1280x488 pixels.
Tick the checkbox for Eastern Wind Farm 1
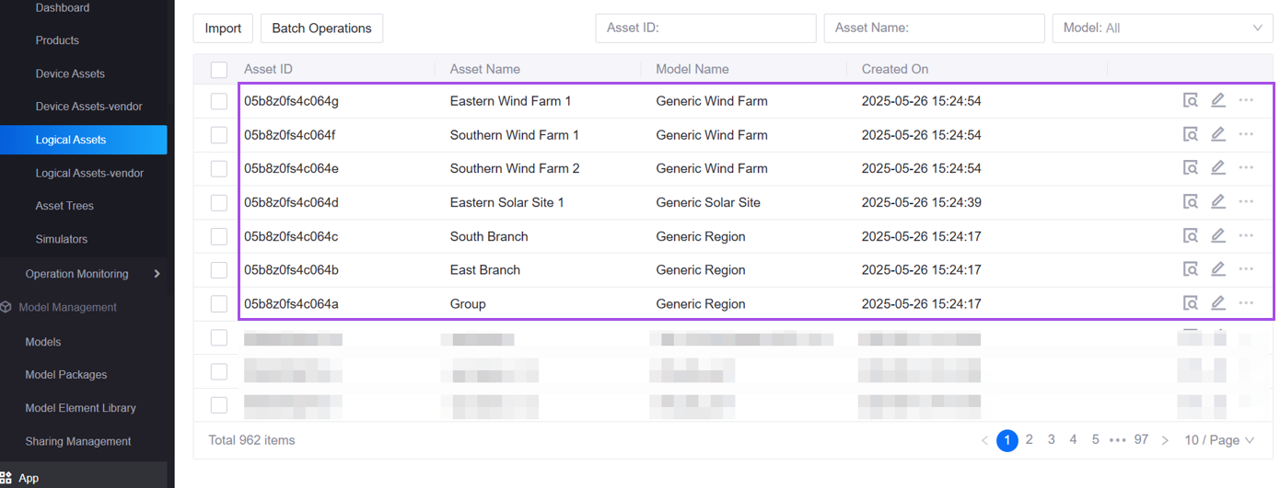pyautogui.click(x=219, y=101)
